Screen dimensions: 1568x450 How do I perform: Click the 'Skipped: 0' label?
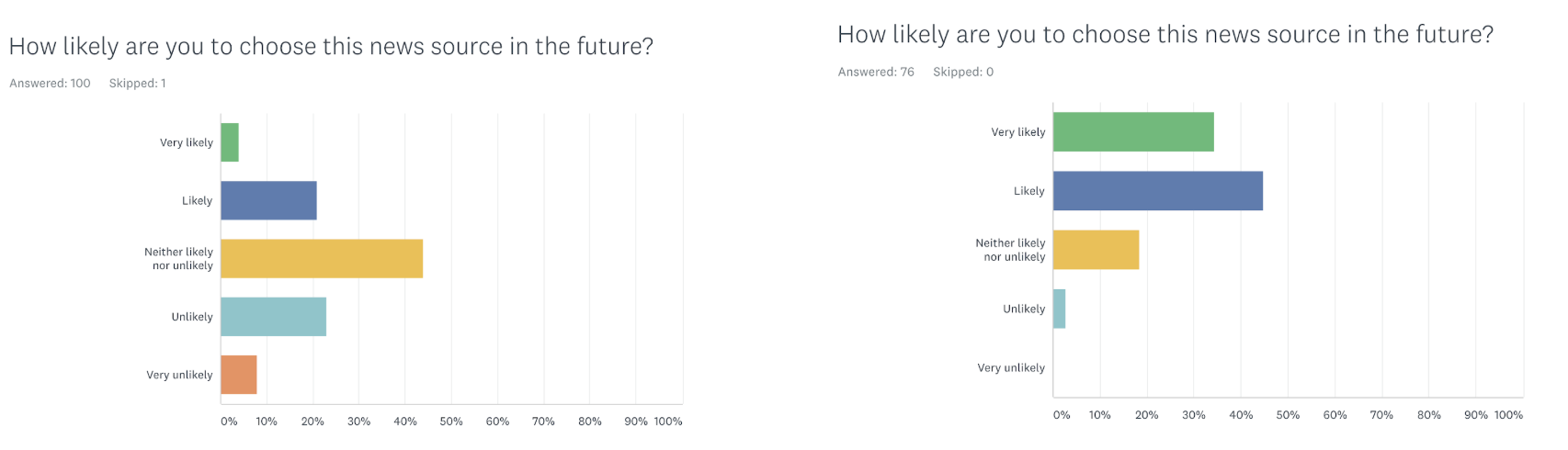click(x=962, y=72)
